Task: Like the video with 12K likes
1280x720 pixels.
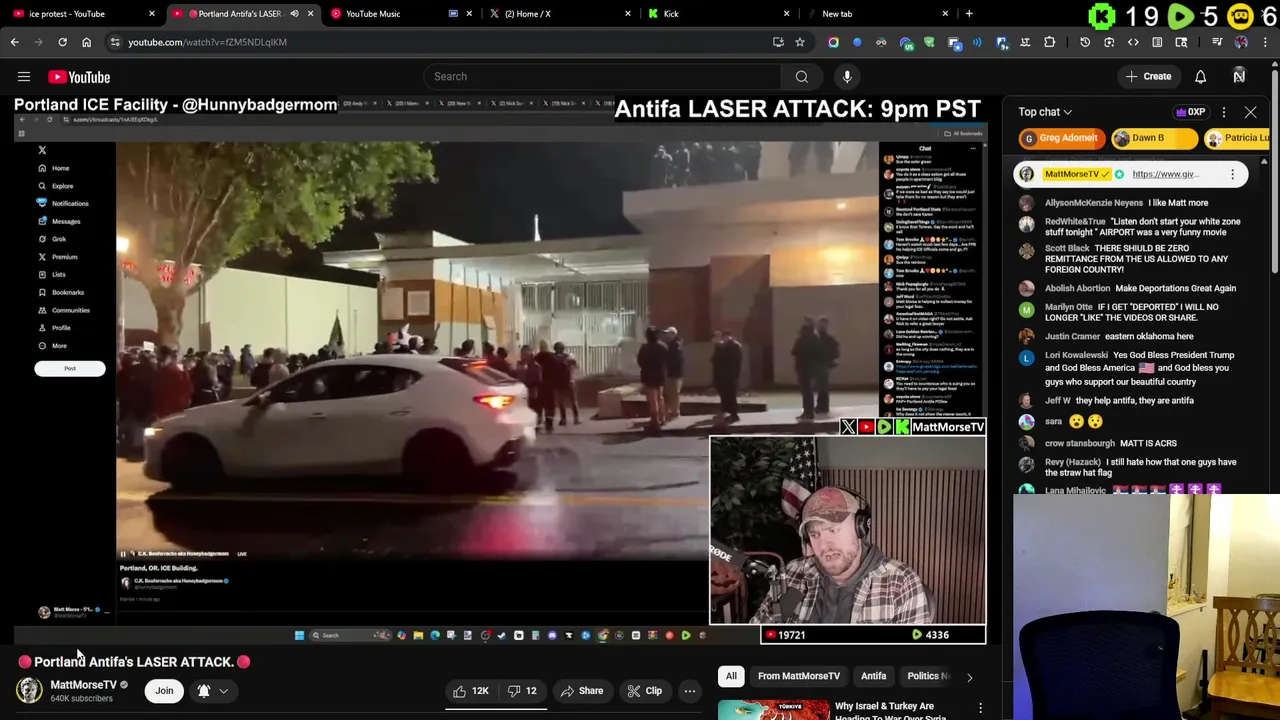Action: (471, 691)
